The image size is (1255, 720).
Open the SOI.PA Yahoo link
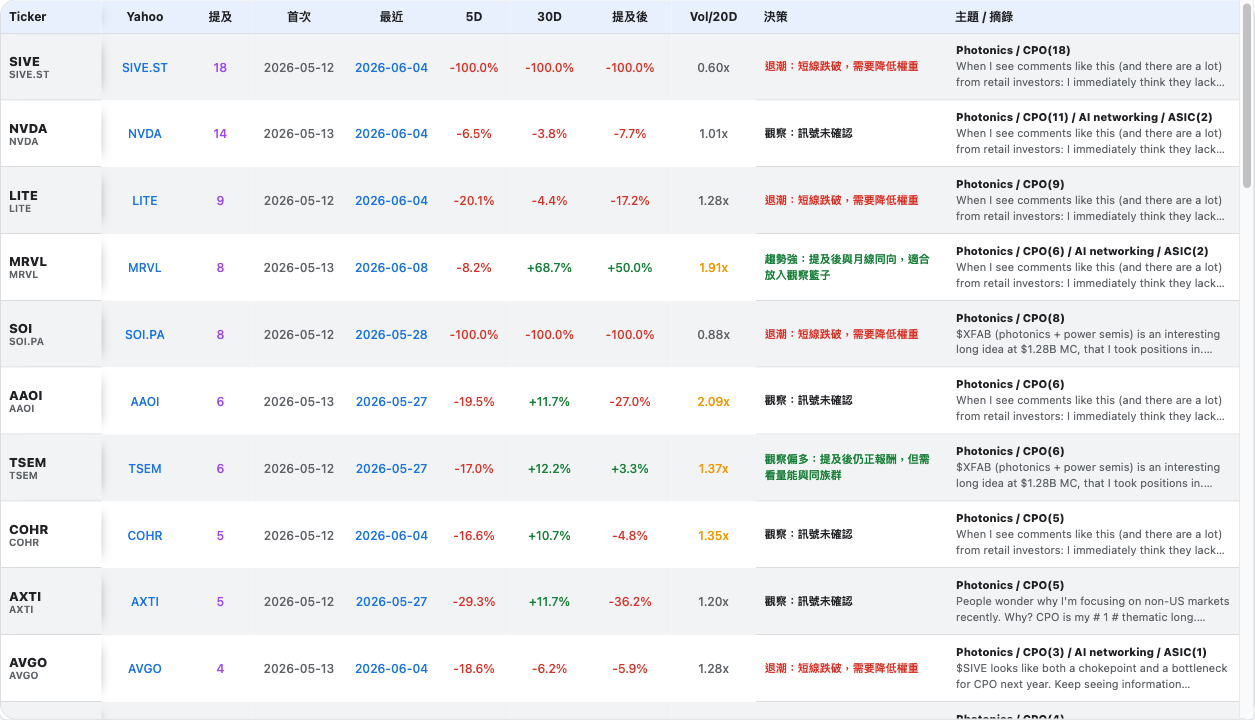(x=145, y=335)
